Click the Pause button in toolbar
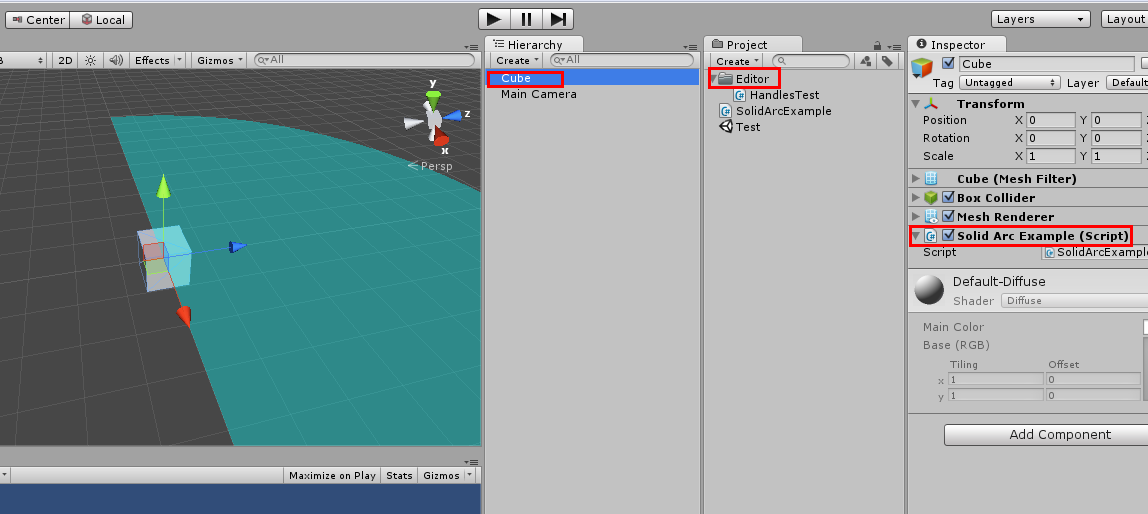The height and width of the screenshot is (514, 1148). [526, 19]
